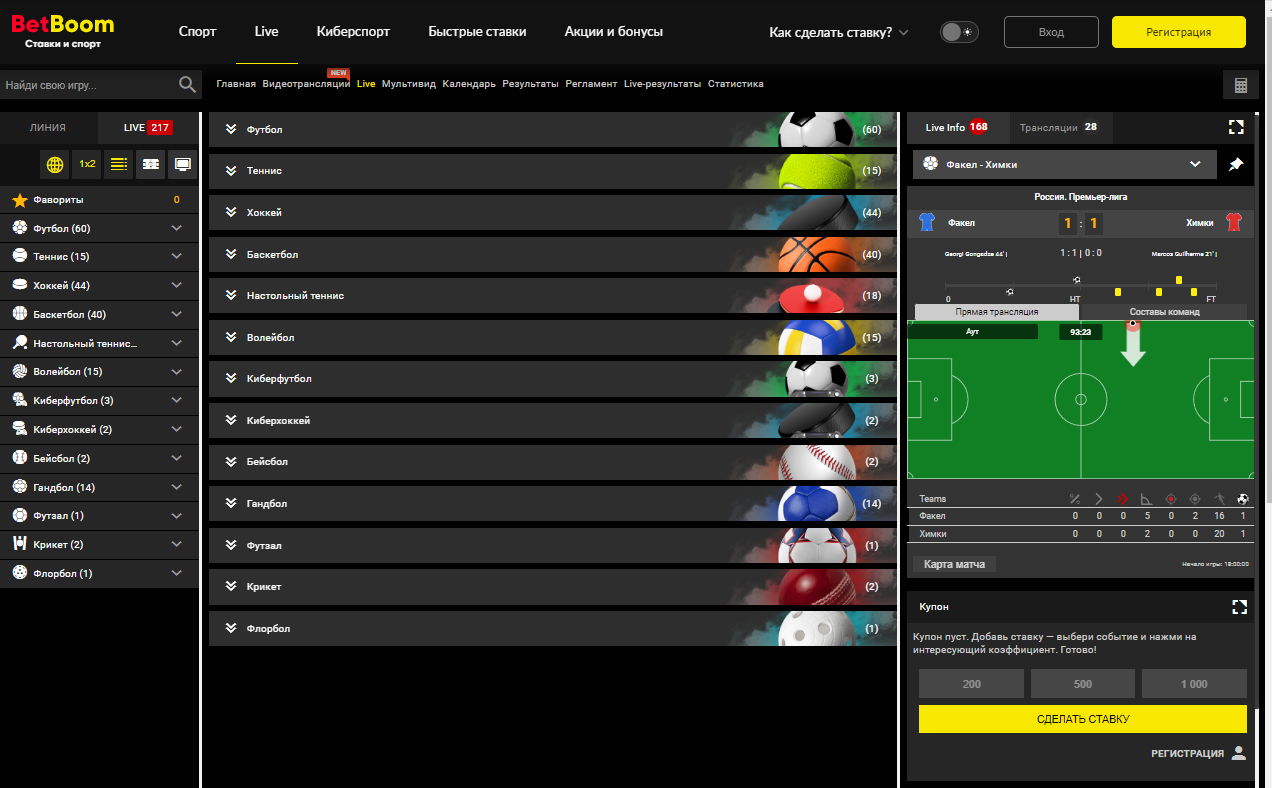Select the 1x2 view icon
This screenshot has width=1272, height=788.
click(x=87, y=164)
